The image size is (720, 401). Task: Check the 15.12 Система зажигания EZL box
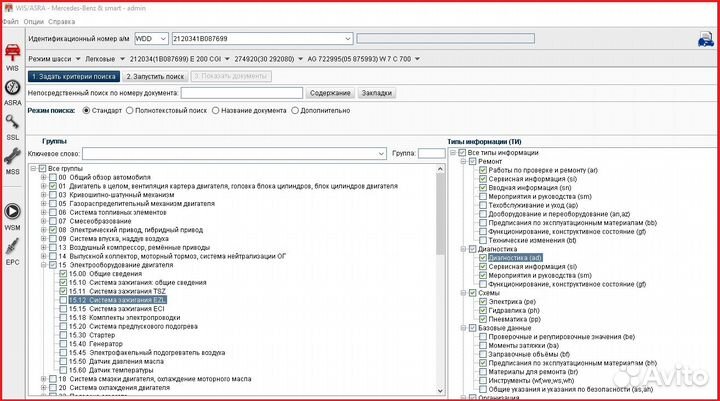[x=62, y=299]
